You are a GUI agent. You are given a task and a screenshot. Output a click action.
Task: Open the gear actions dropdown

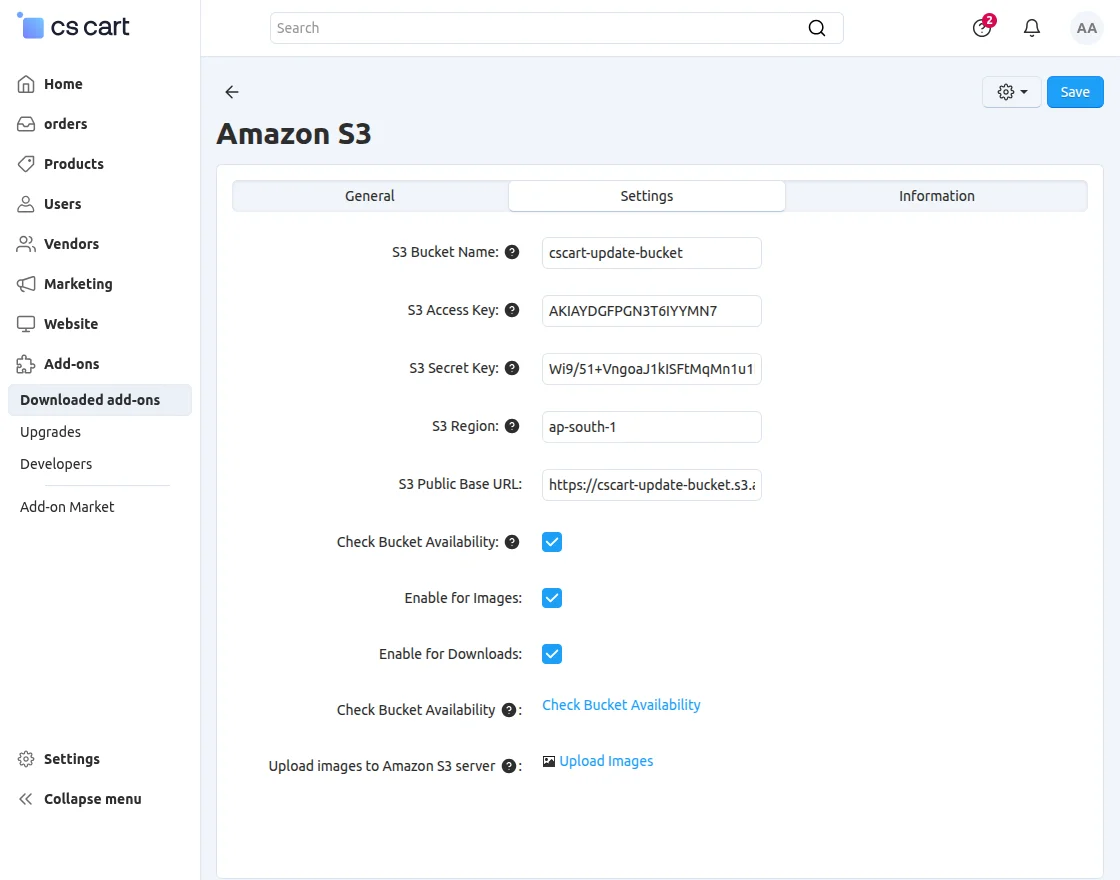pos(1011,92)
